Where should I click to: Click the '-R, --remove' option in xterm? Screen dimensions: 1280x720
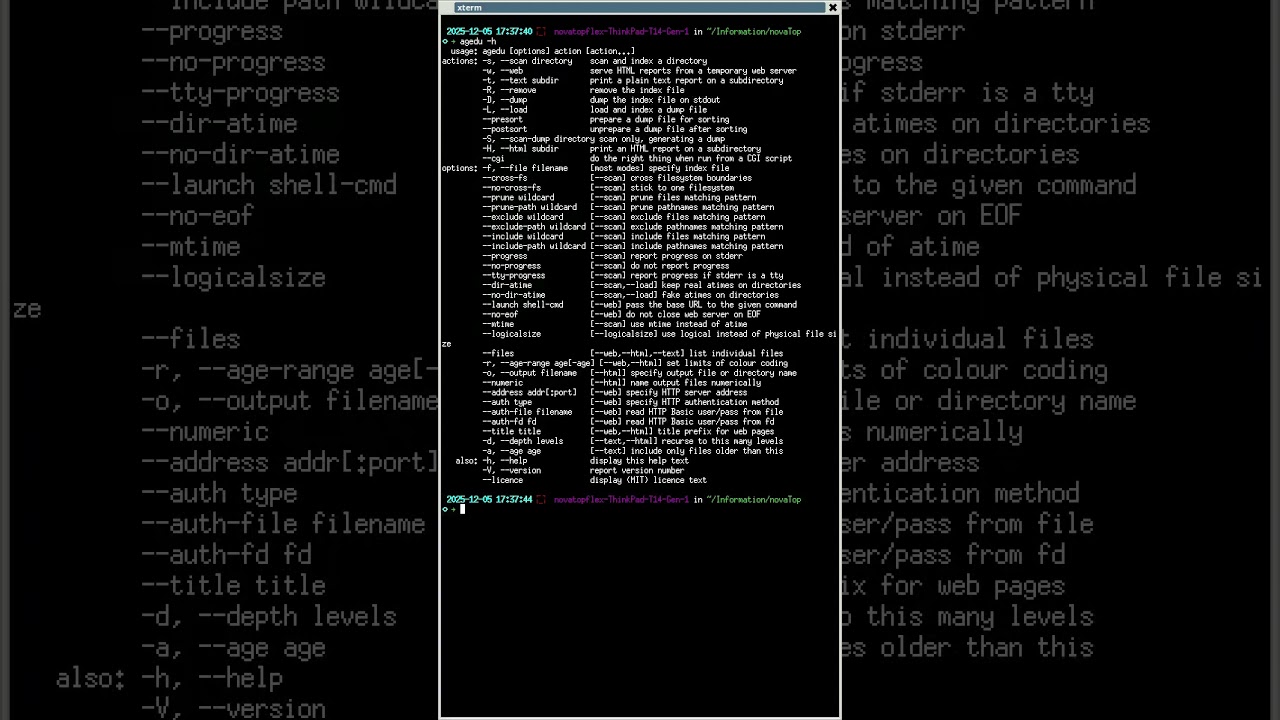click(x=509, y=90)
